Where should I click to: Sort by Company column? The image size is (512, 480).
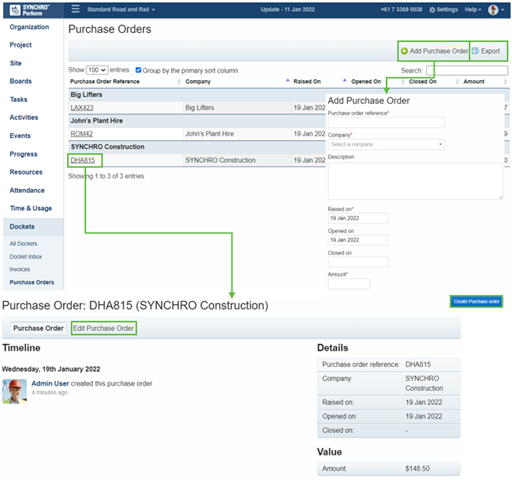coord(237,82)
